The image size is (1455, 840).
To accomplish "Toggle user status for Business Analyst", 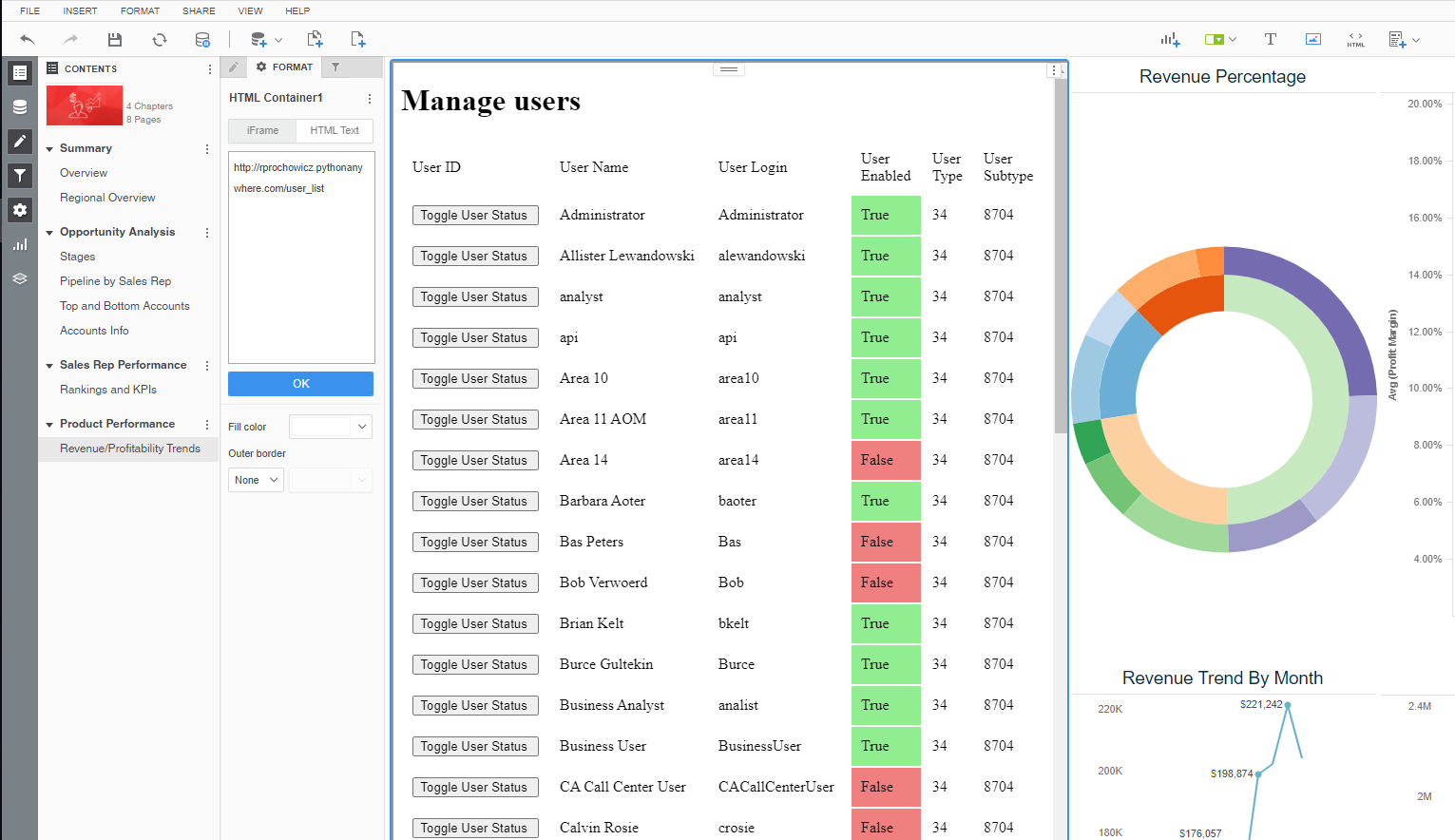I will click(475, 705).
